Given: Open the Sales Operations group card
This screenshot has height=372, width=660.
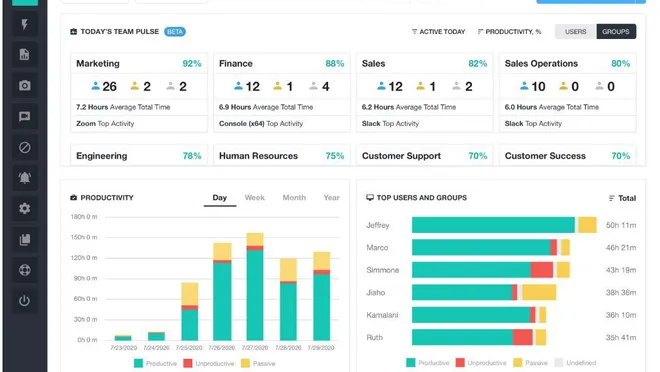Looking at the screenshot, I should [x=567, y=93].
